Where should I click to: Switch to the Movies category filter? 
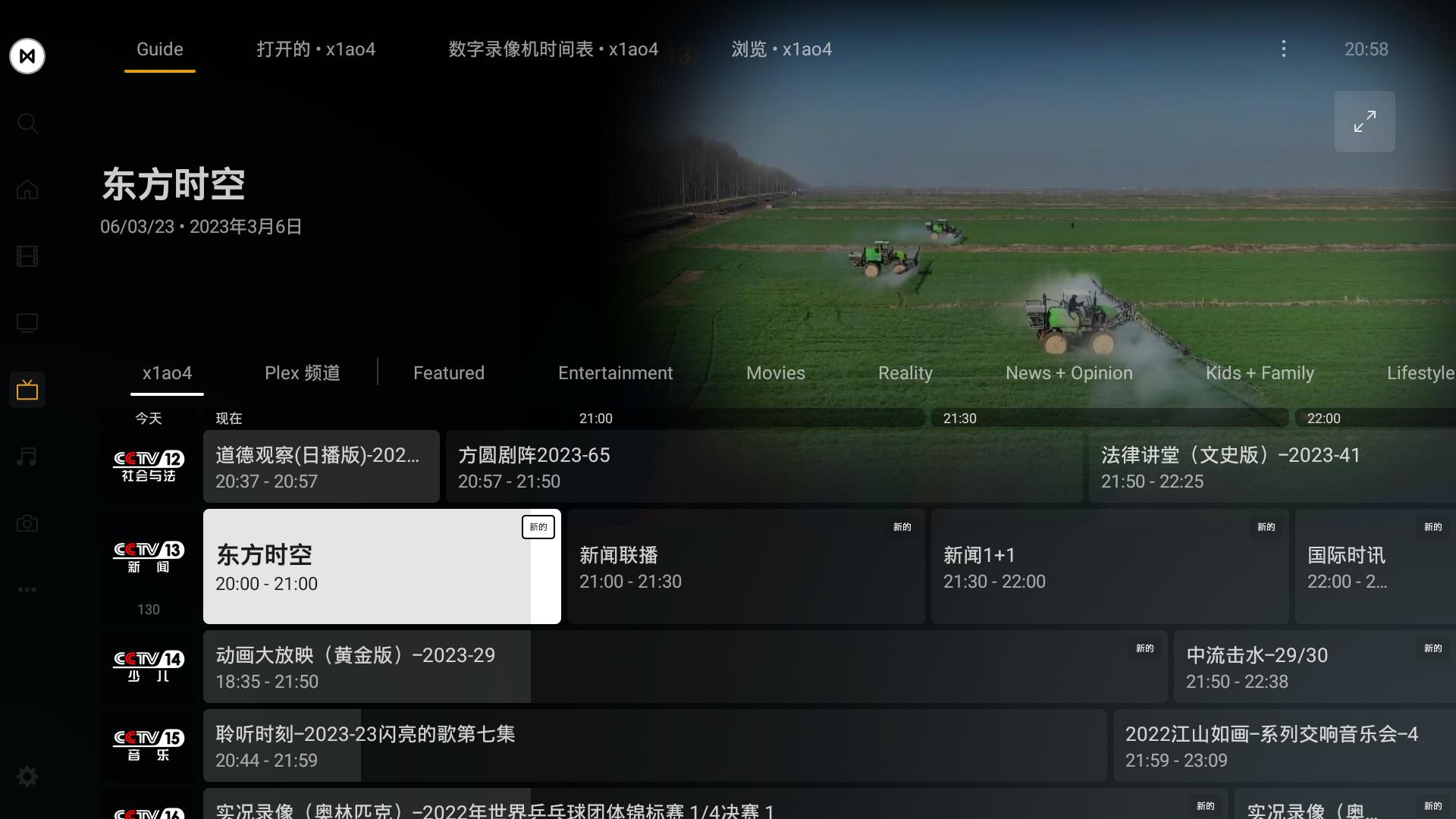776,372
